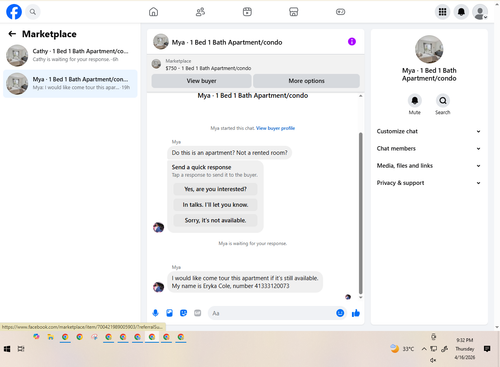This screenshot has height=367, width=500.
Task: Open Cathy's apartment conversation
Action: [x=70, y=55]
